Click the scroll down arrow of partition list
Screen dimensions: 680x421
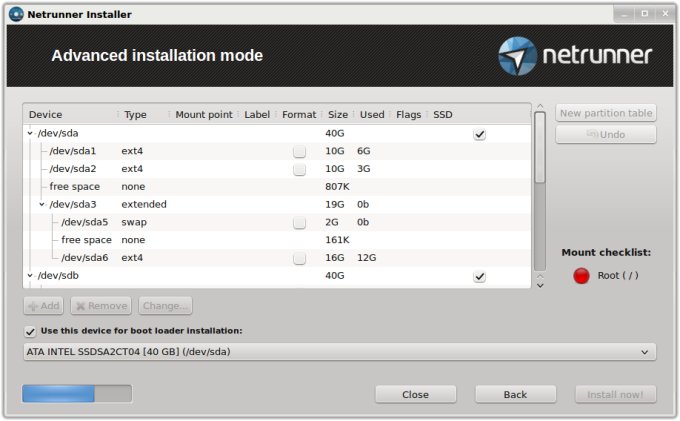[x=540, y=285]
